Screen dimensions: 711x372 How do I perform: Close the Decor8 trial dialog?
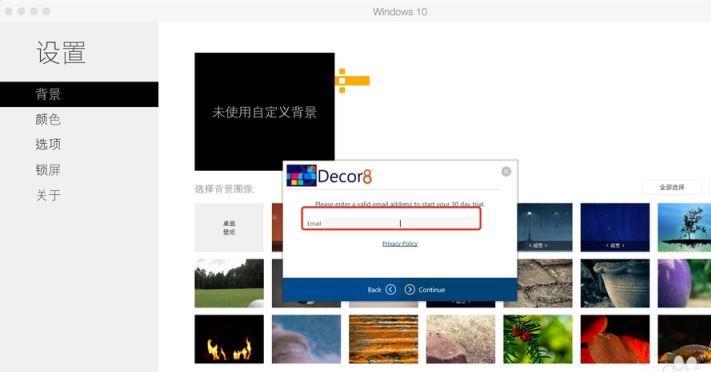pos(506,171)
